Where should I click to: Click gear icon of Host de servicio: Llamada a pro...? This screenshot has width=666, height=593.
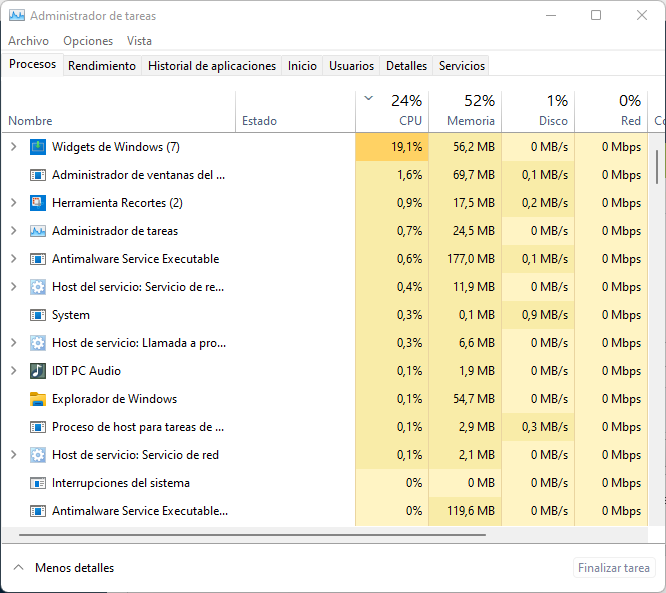(x=38, y=343)
